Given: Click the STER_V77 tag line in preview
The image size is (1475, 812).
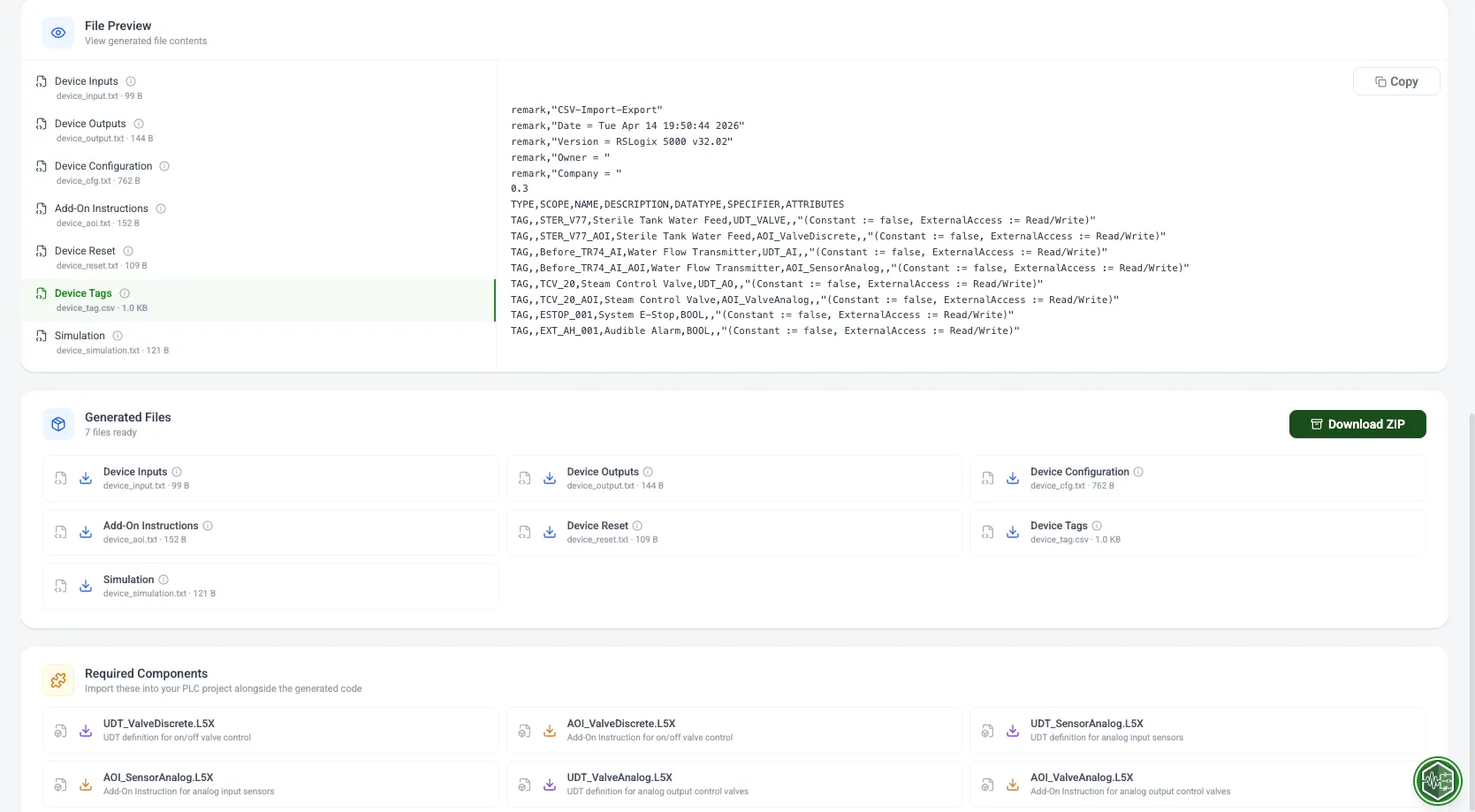Looking at the screenshot, I should click(x=803, y=221).
